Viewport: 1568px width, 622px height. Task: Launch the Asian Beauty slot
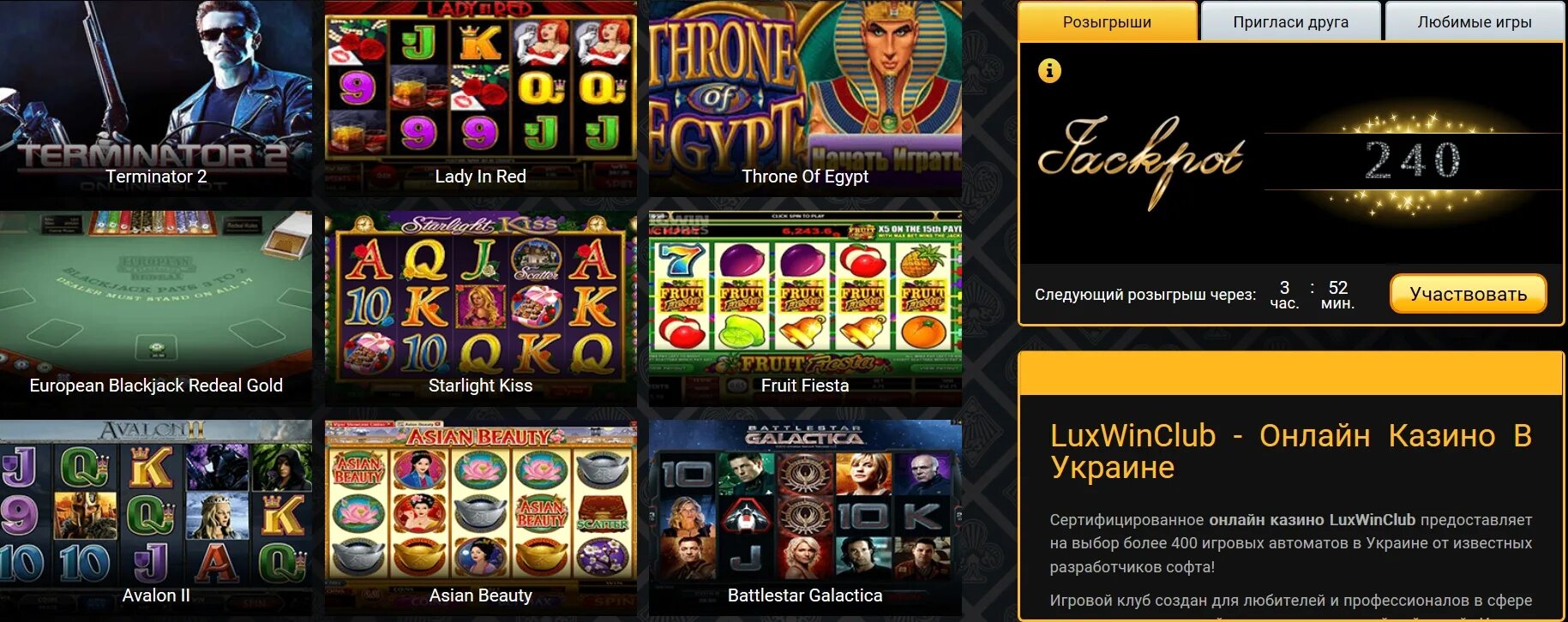pyautogui.click(x=480, y=517)
